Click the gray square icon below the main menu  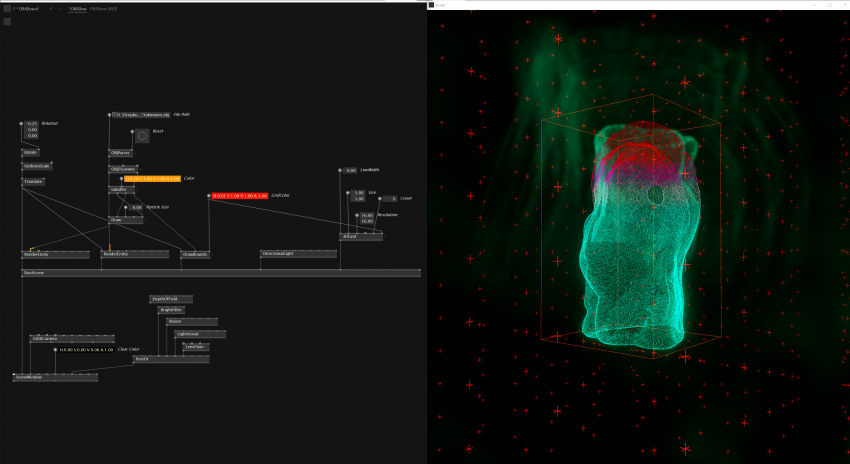tap(7, 22)
